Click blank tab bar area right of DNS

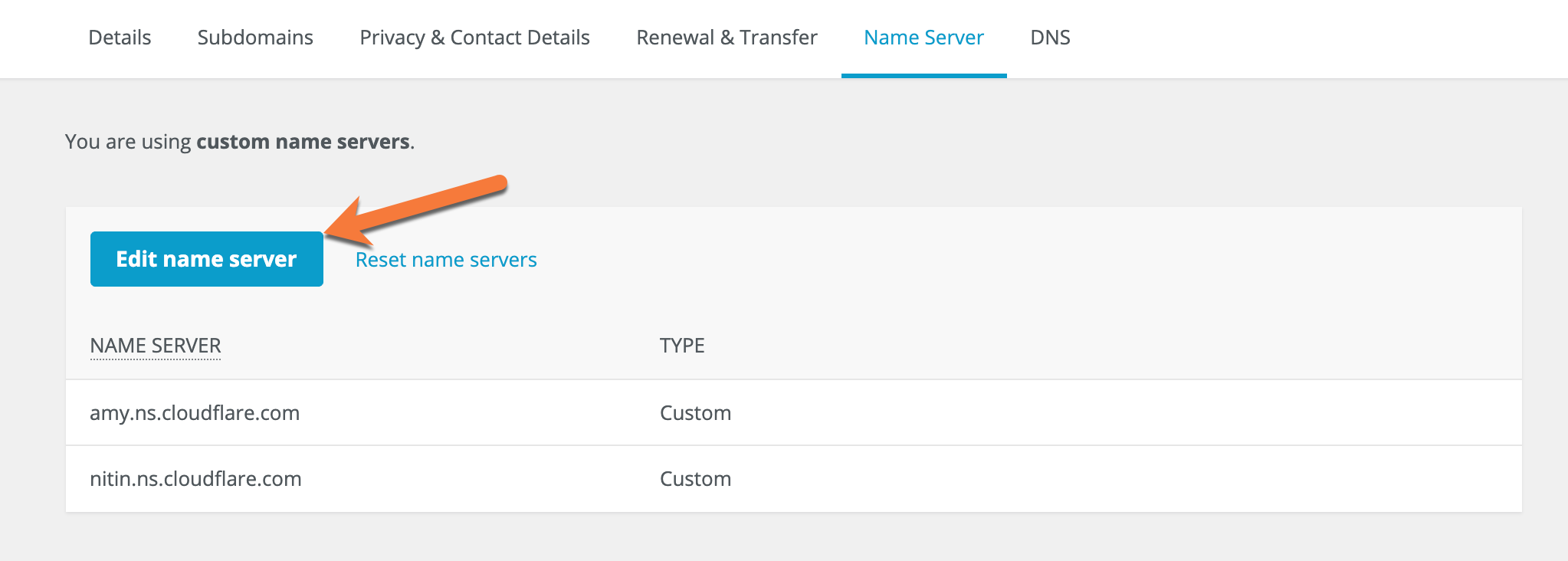(1303, 38)
